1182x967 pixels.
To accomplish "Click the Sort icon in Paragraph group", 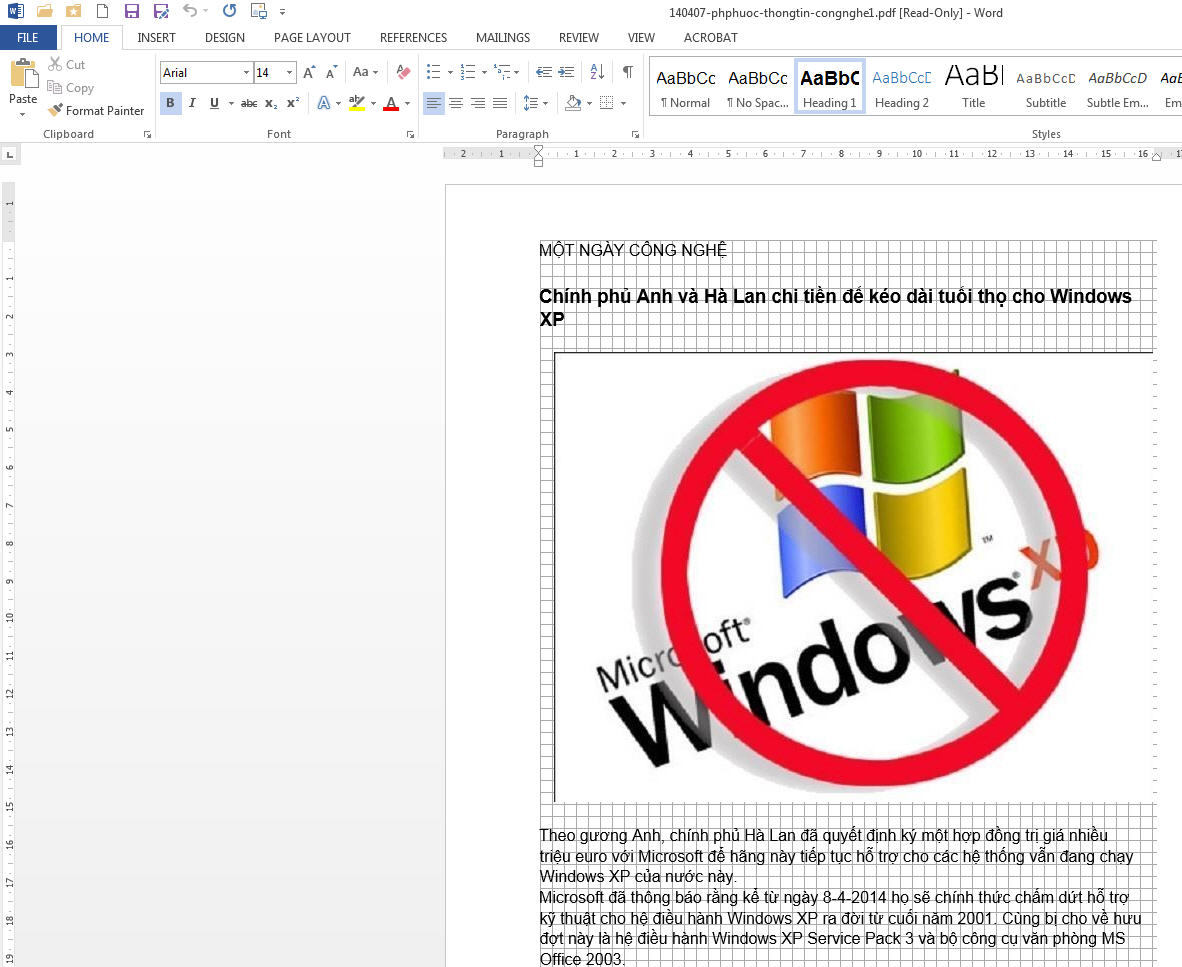I will (597, 72).
